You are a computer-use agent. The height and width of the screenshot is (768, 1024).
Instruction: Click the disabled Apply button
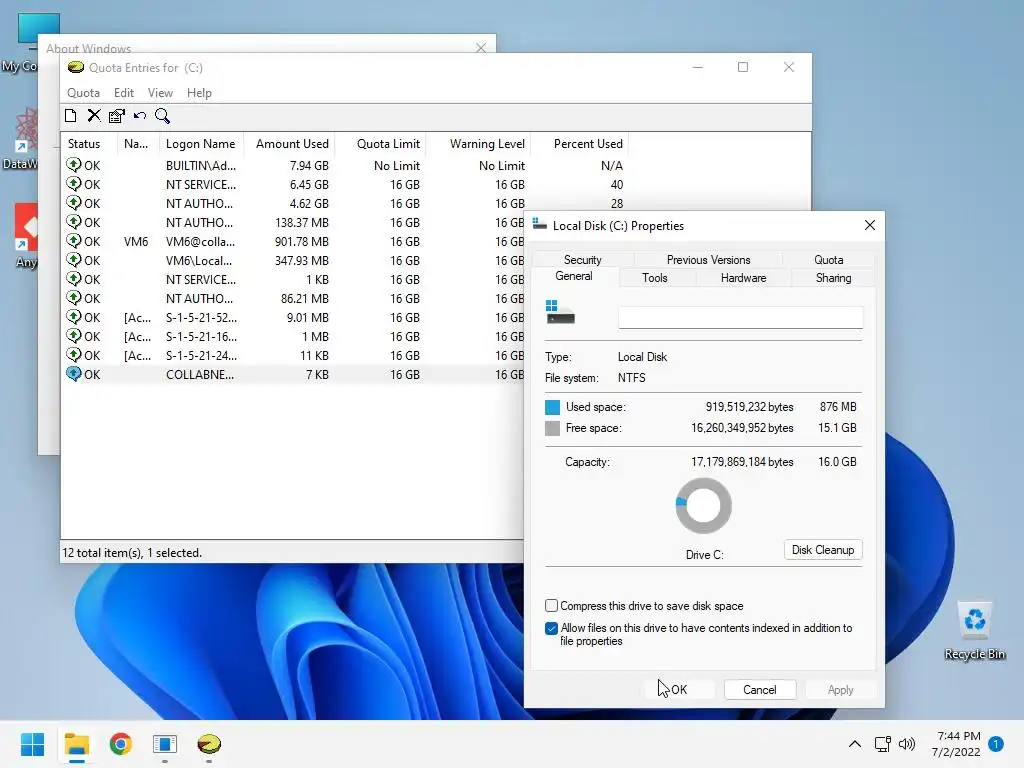tap(840, 690)
